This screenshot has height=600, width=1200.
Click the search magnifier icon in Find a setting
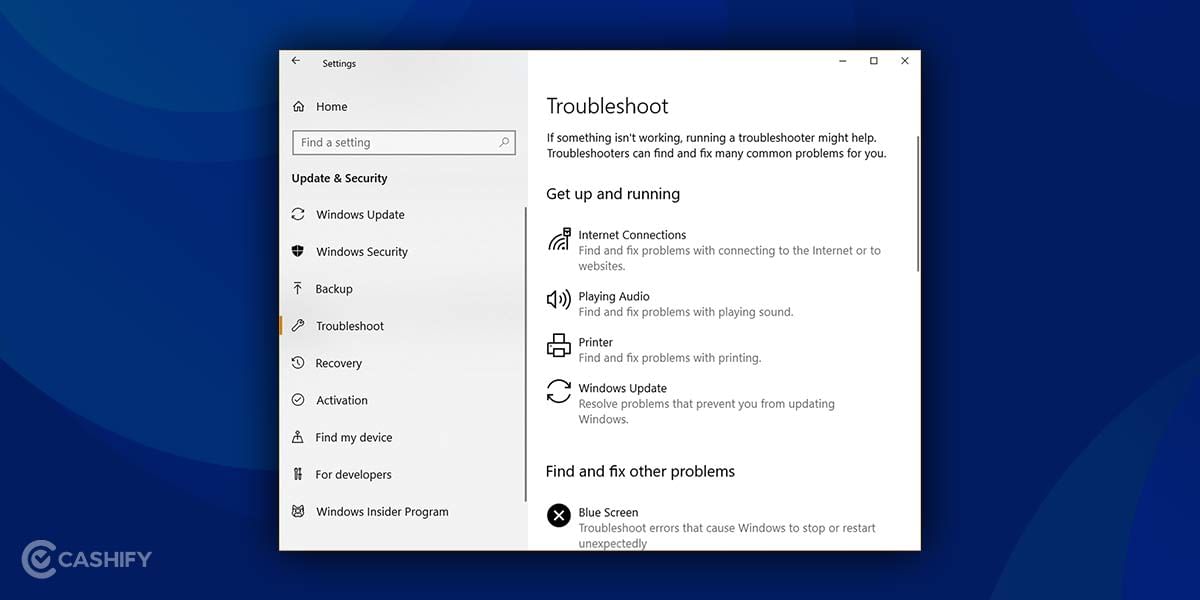[505, 142]
